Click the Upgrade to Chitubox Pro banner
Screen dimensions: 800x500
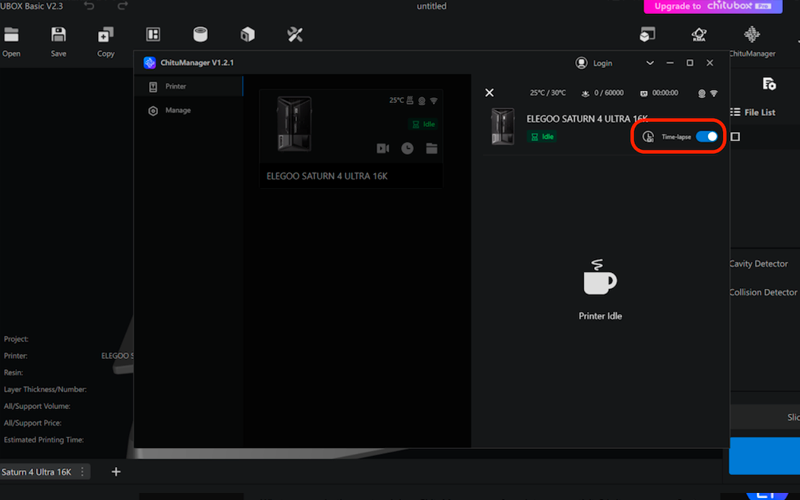[713, 6]
